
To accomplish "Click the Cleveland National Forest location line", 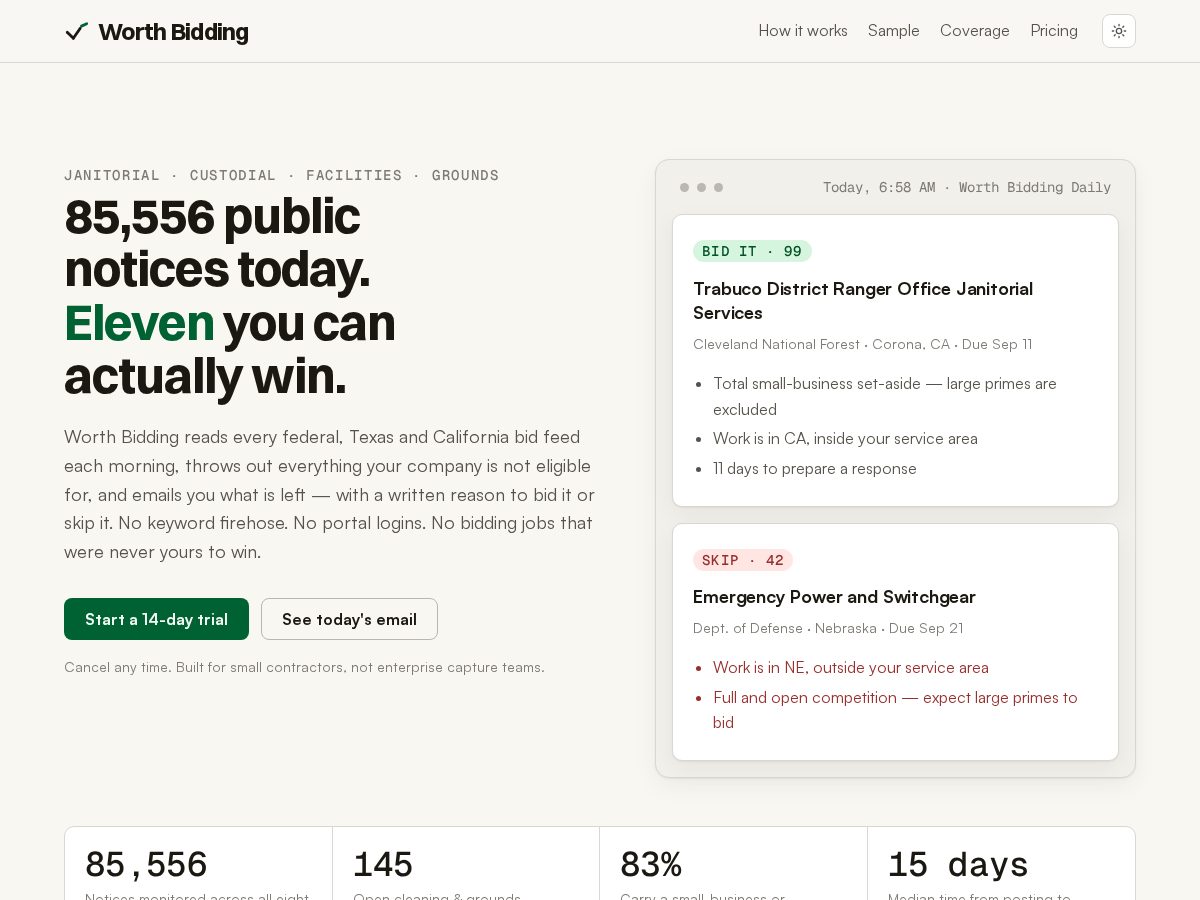I will click(x=863, y=344).
